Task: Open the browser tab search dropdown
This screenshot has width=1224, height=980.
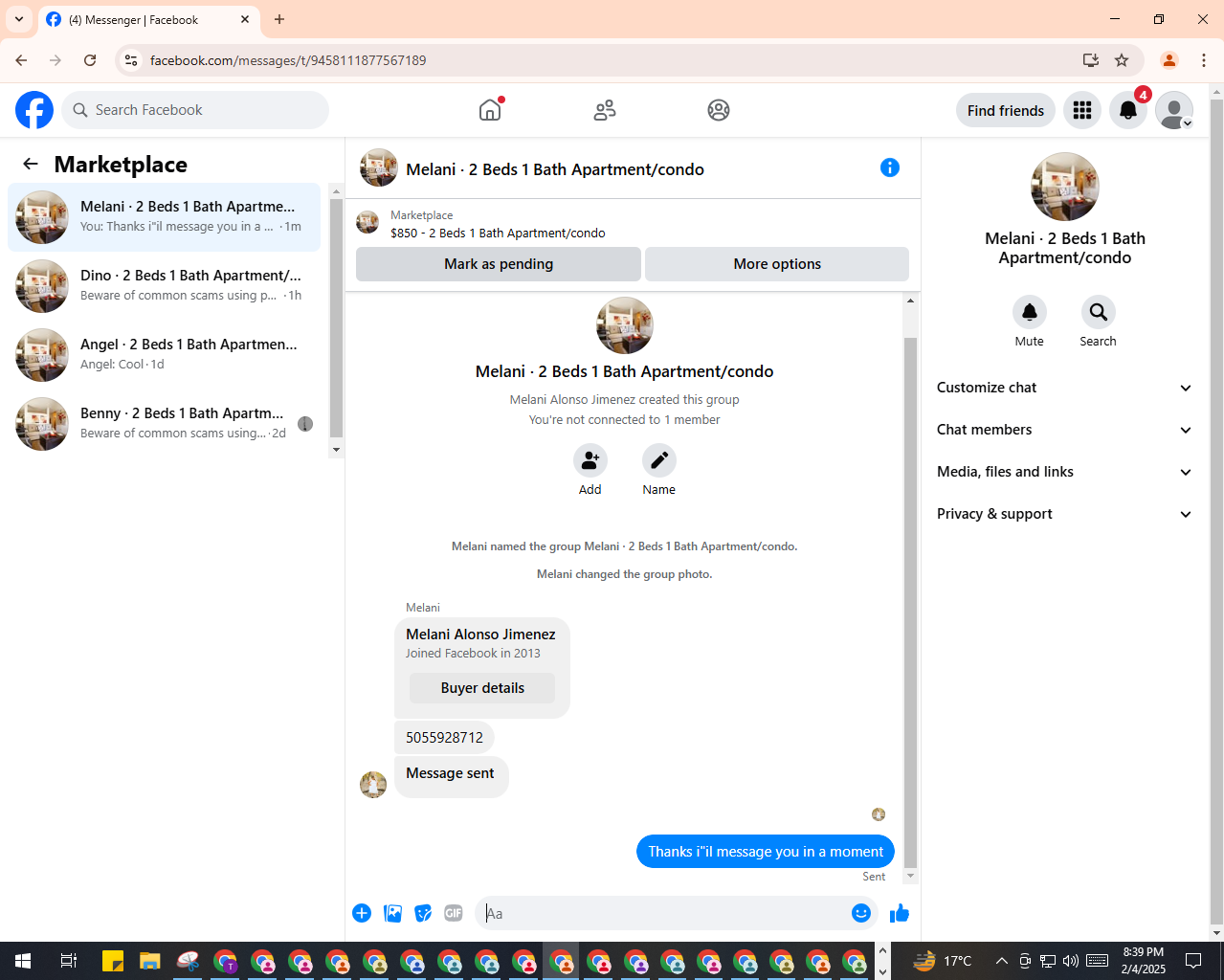Action: coord(19,19)
